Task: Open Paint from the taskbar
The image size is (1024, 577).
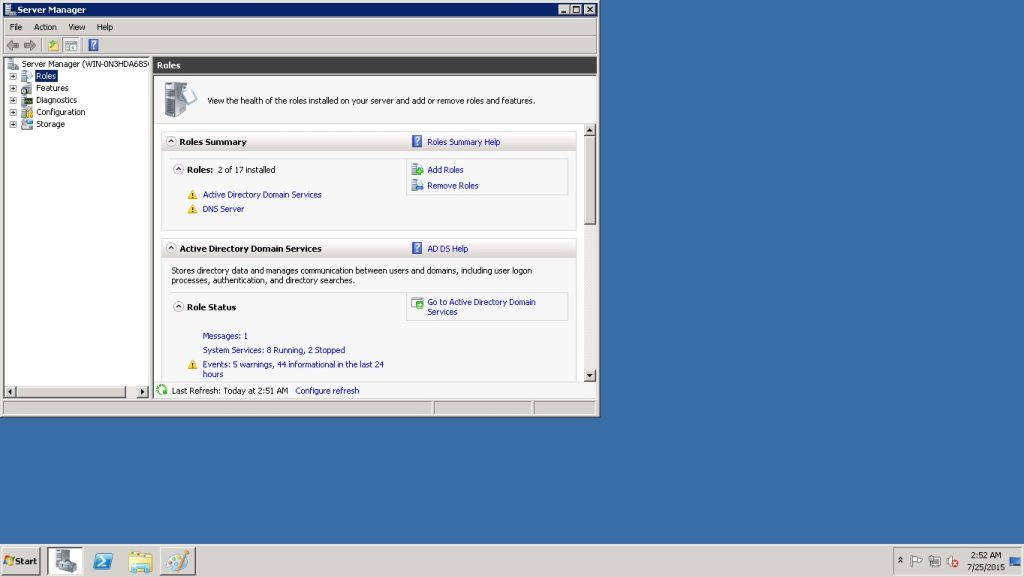Action: 178,561
